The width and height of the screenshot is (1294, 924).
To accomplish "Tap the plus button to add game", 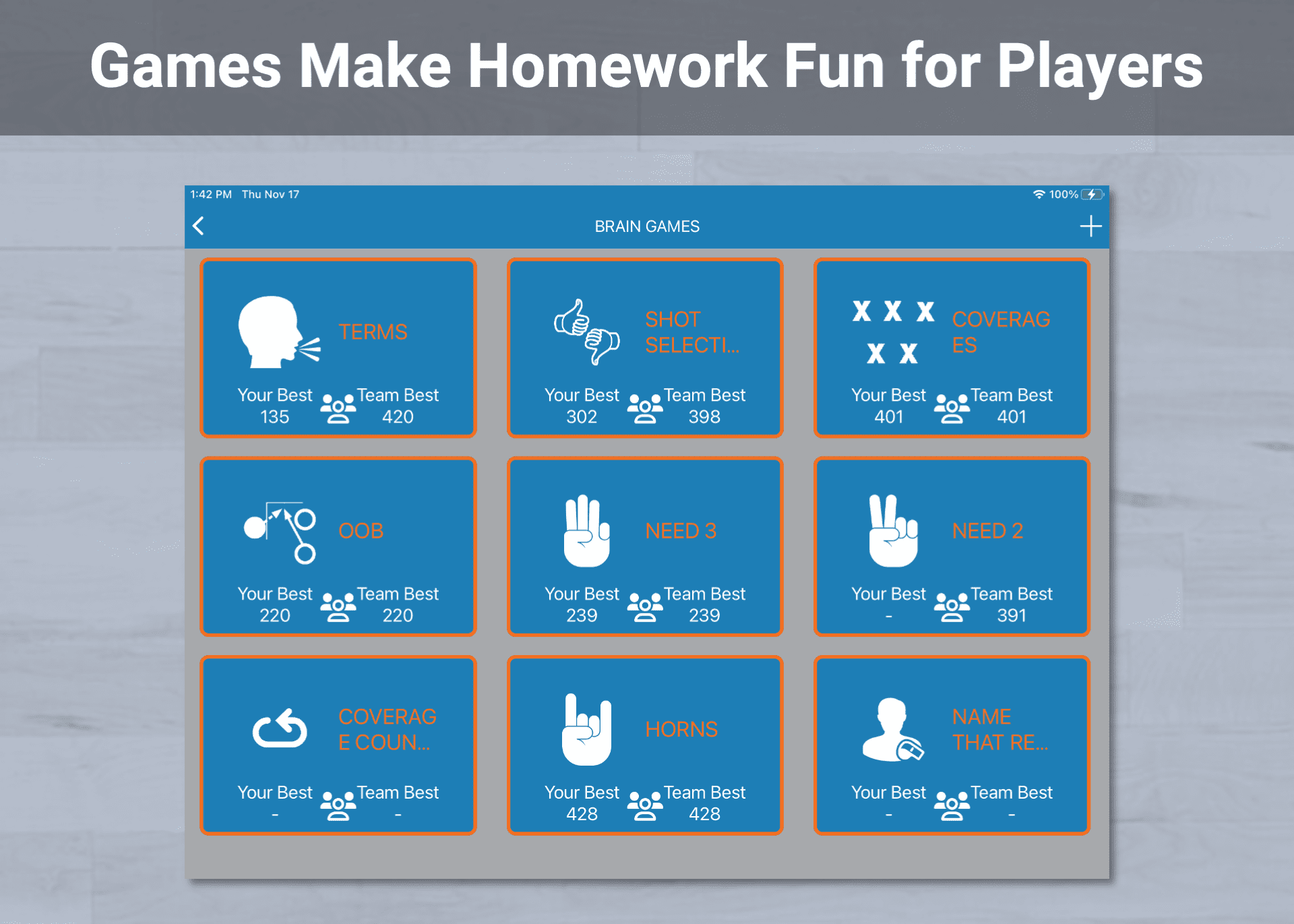I will click(x=1091, y=226).
